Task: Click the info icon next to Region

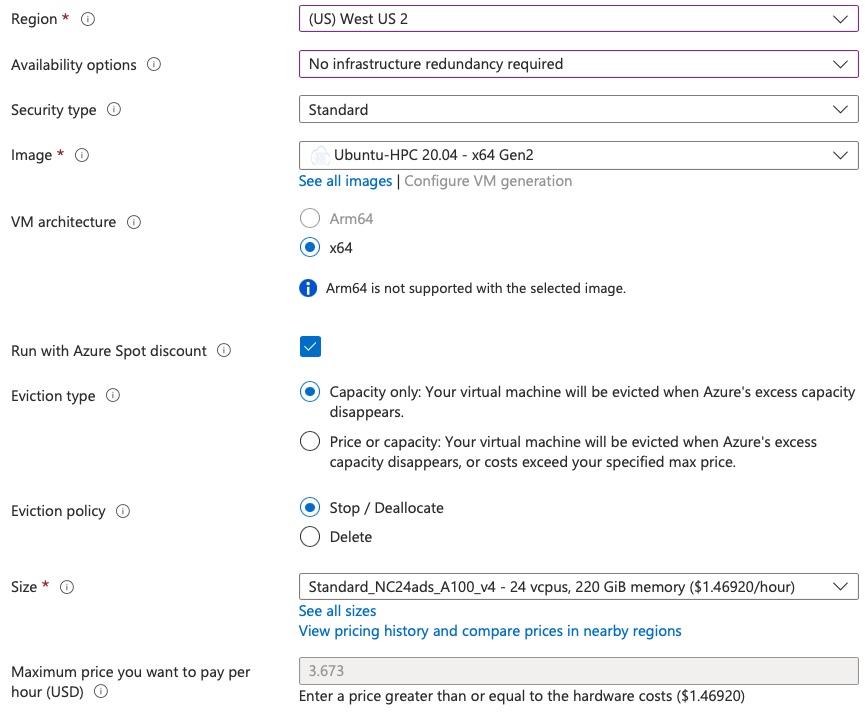Action: [87, 19]
